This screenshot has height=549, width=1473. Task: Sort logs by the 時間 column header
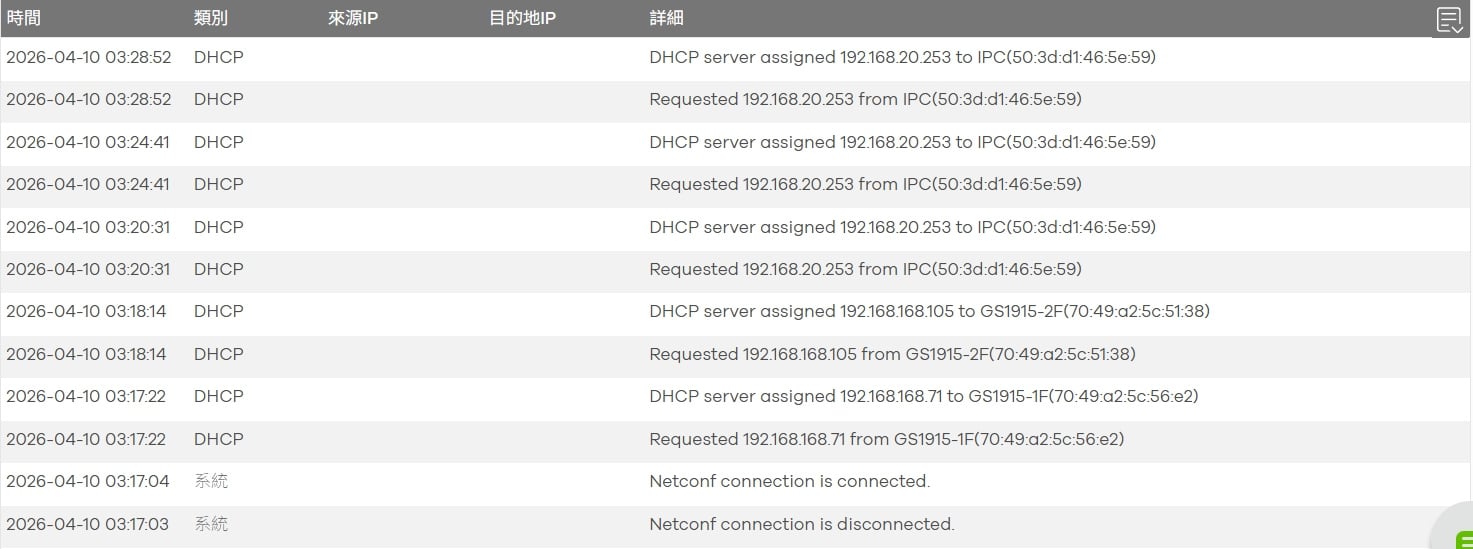(24, 19)
